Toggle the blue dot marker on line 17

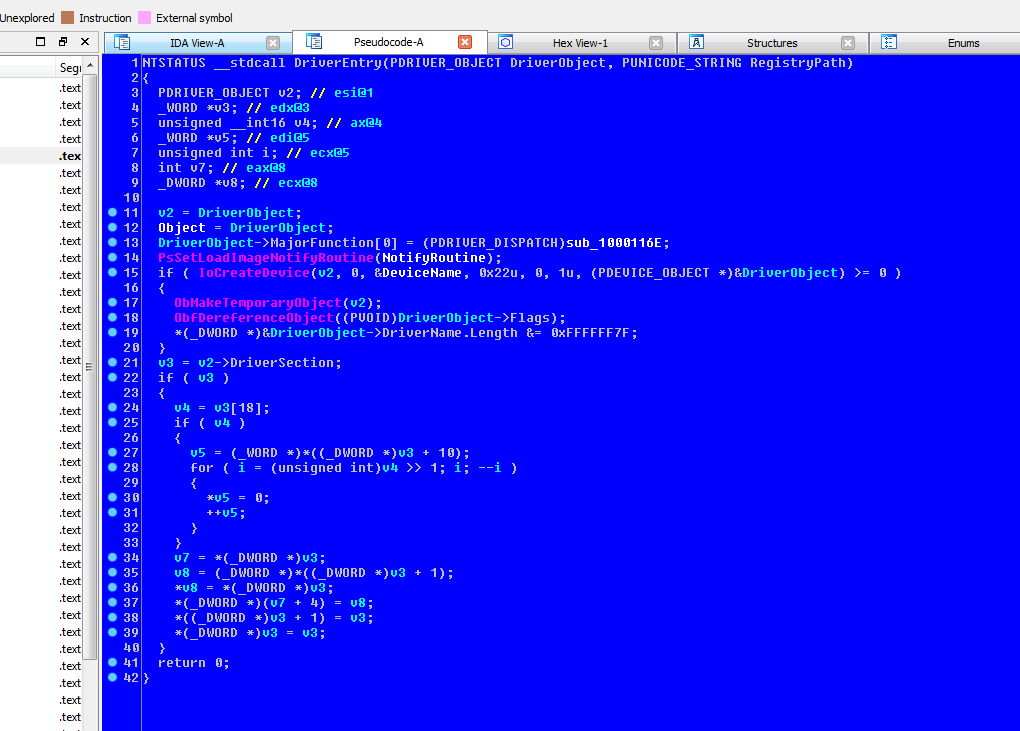point(110,302)
